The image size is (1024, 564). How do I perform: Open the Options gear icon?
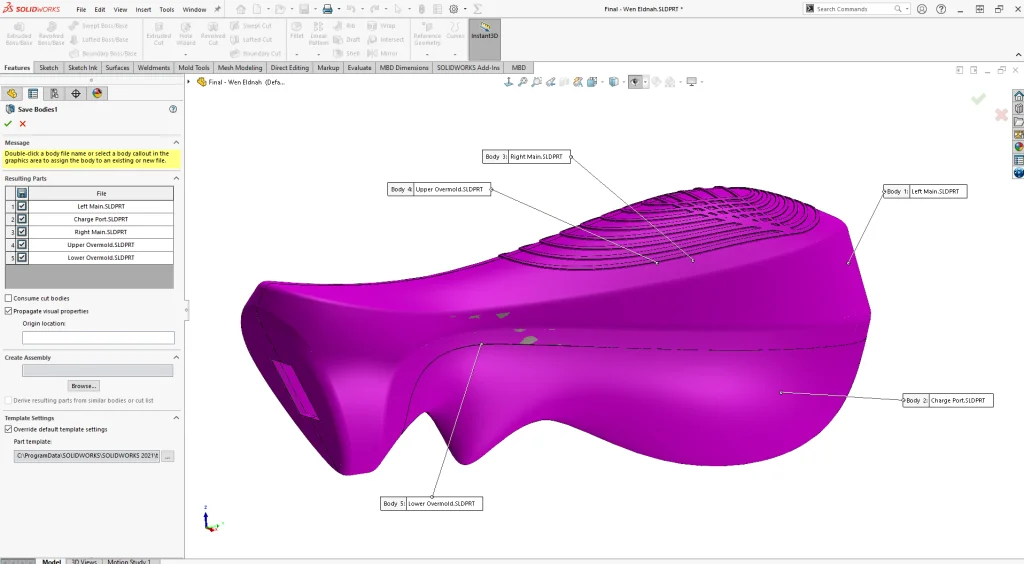(x=454, y=9)
